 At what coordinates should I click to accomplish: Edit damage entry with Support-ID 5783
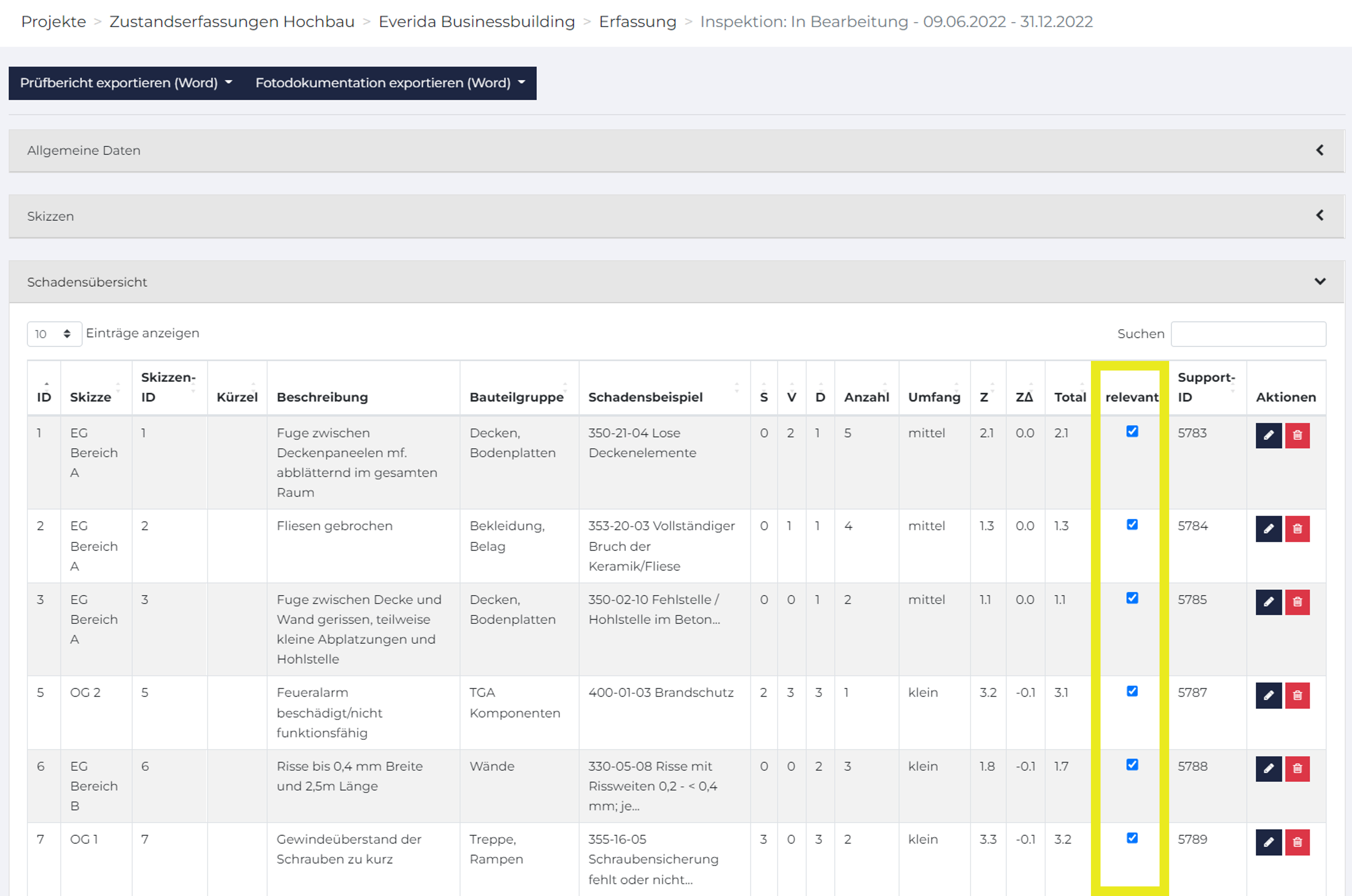click(x=1269, y=436)
